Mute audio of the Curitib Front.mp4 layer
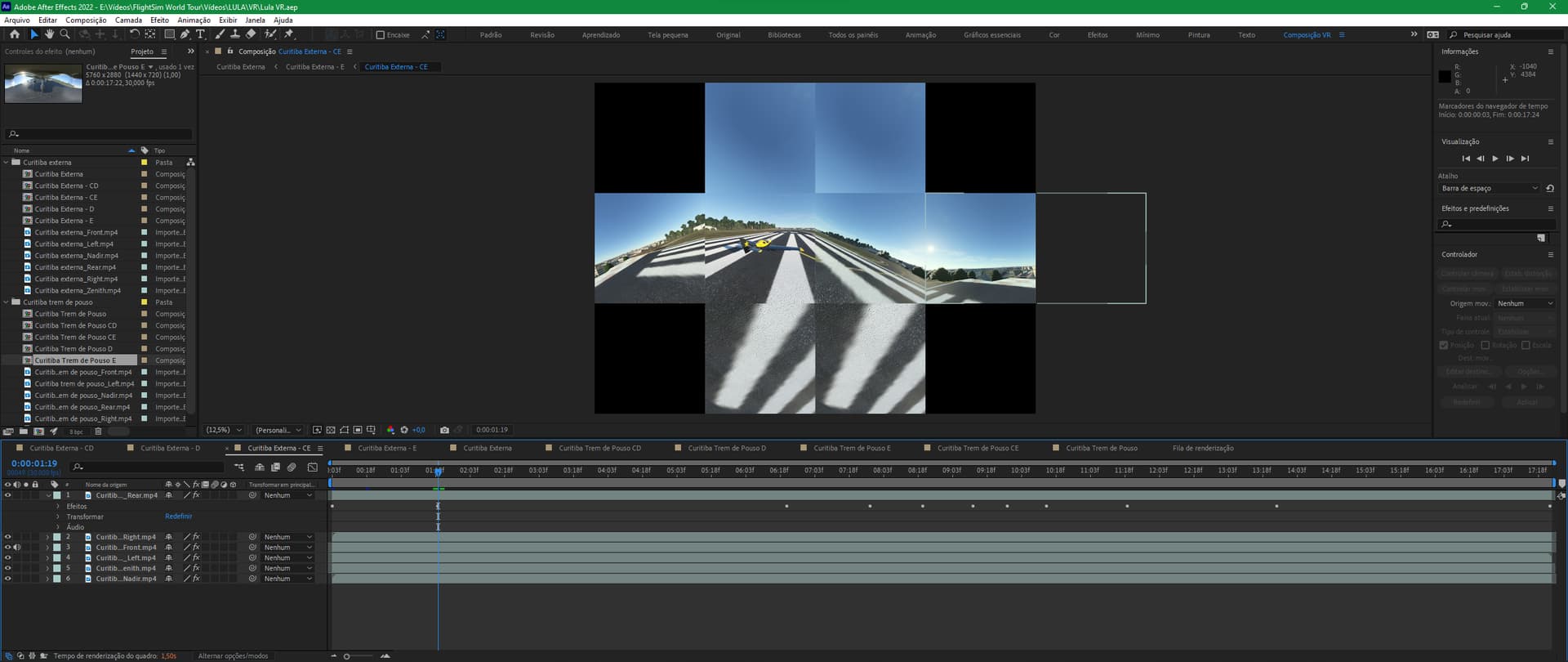The height and width of the screenshot is (662, 1568). pos(16,548)
